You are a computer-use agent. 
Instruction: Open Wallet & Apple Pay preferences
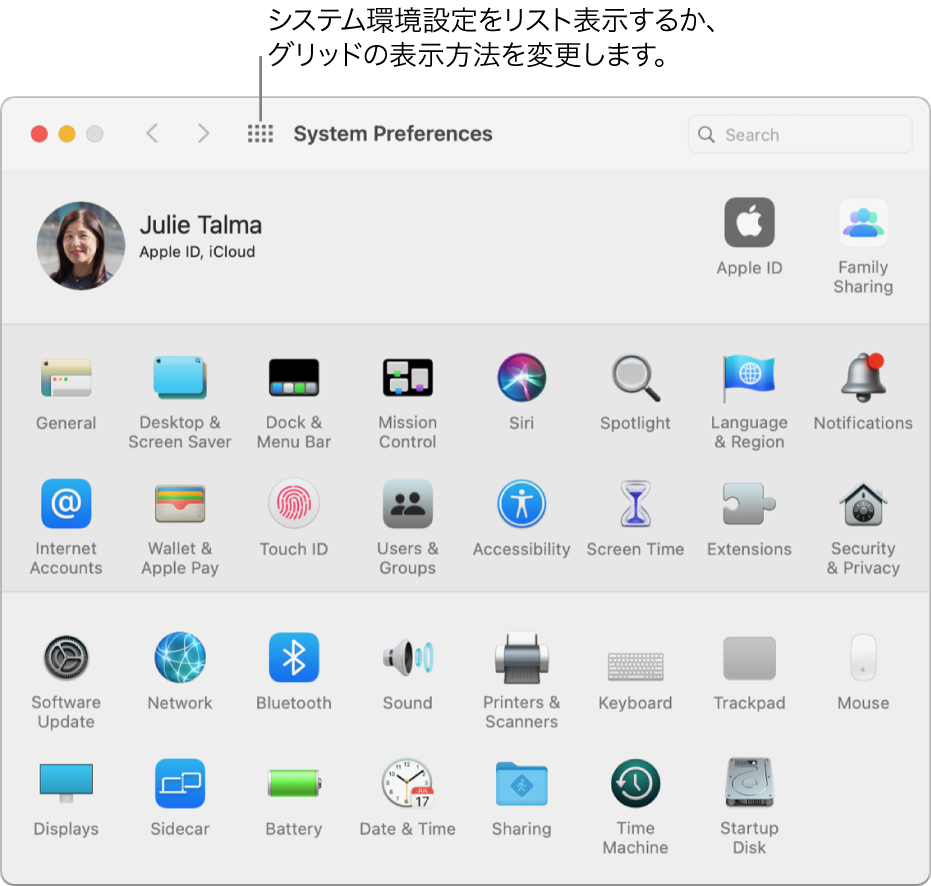(x=180, y=504)
